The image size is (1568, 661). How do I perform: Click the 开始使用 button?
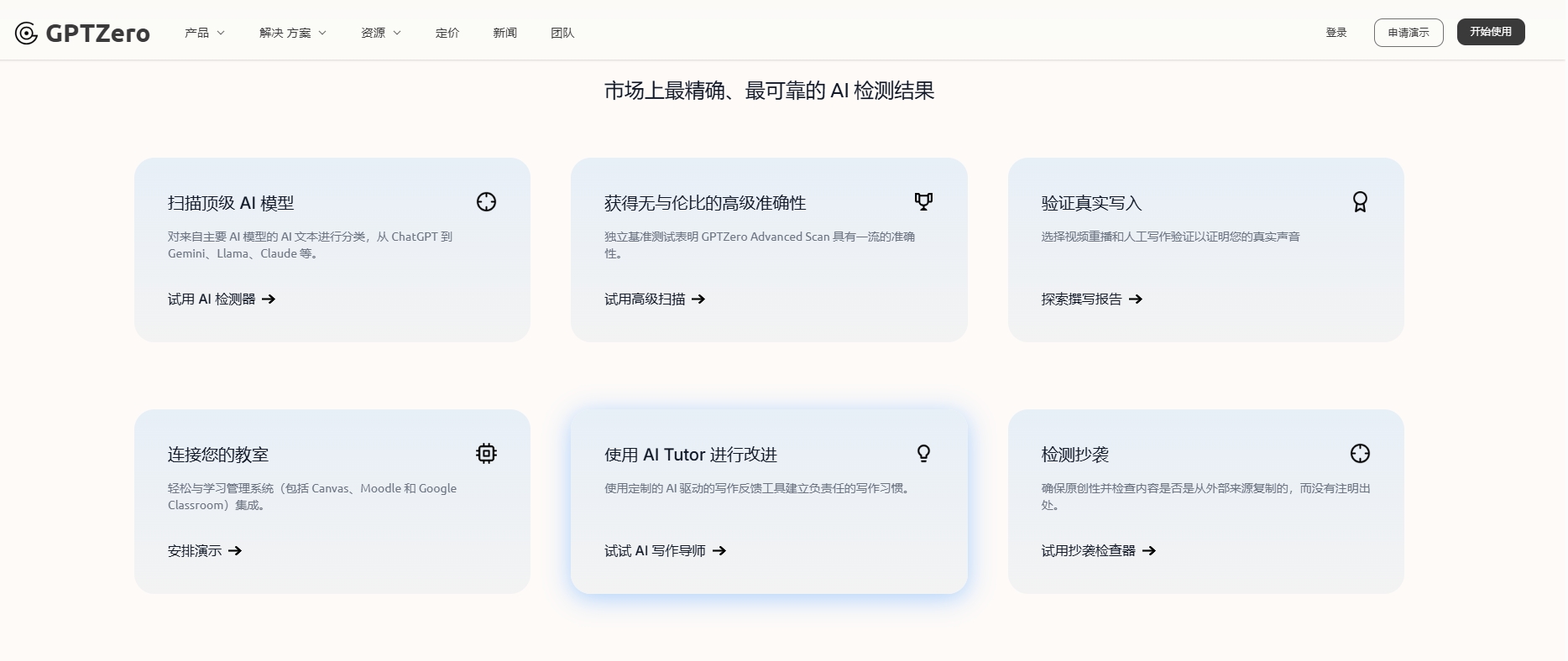[x=1491, y=32]
